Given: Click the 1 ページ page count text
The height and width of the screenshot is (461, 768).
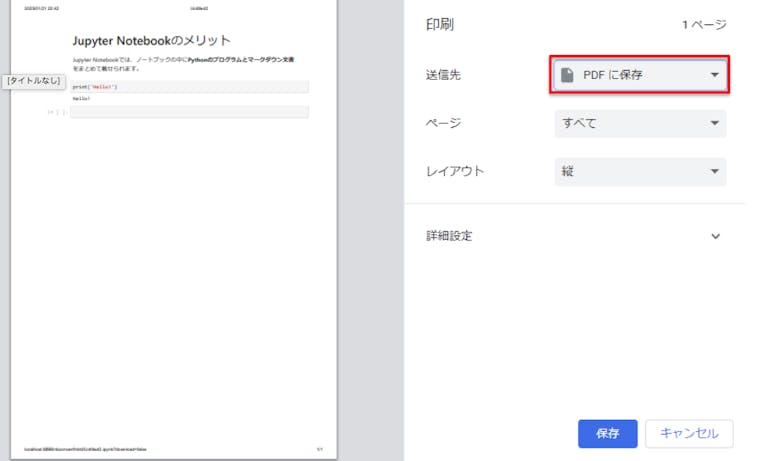Looking at the screenshot, I should [x=704, y=24].
